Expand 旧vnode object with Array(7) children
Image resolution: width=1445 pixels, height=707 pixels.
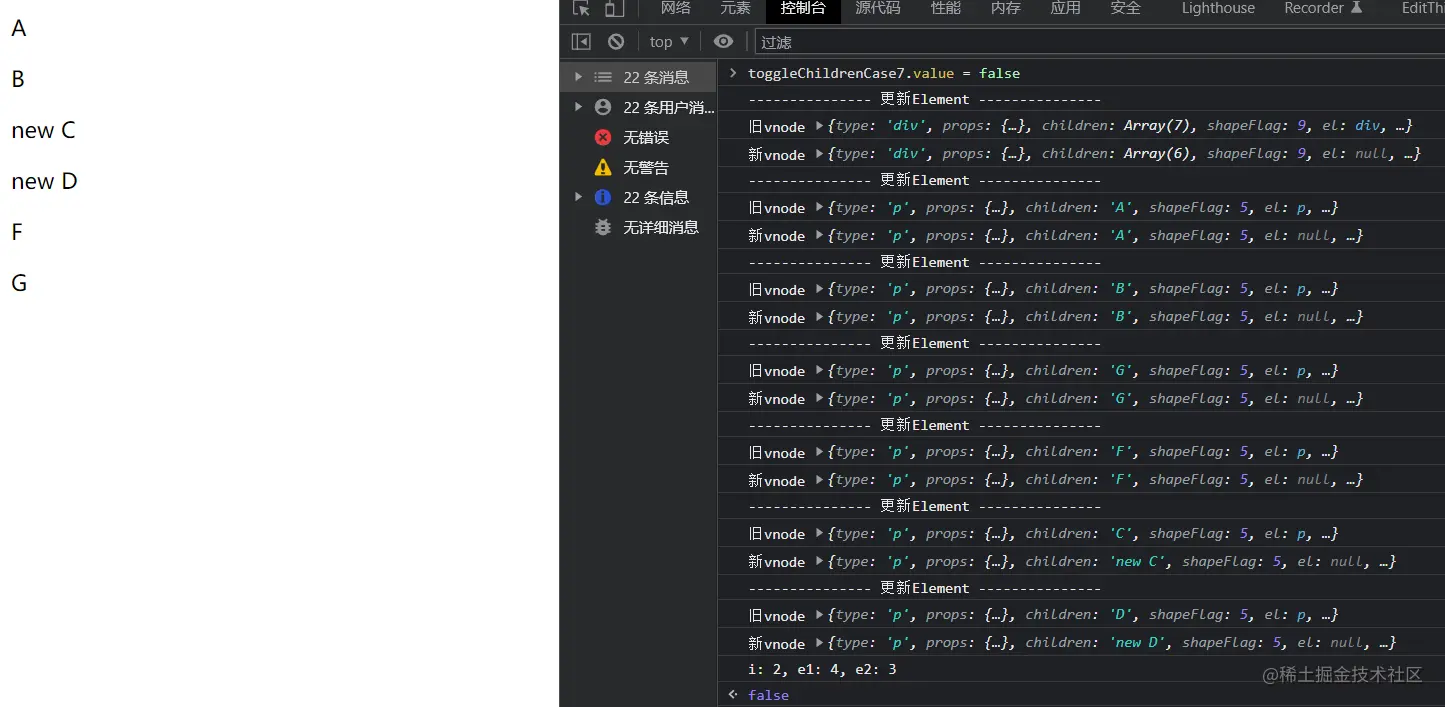(820, 126)
